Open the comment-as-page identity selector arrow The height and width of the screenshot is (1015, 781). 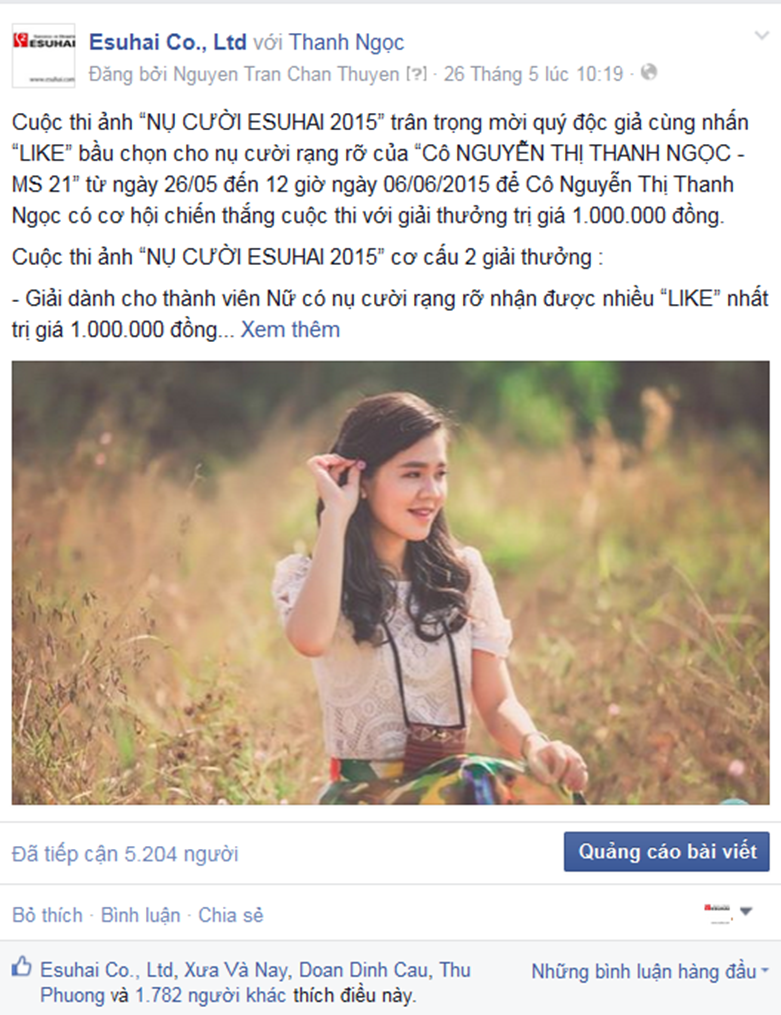coord(746,911)
